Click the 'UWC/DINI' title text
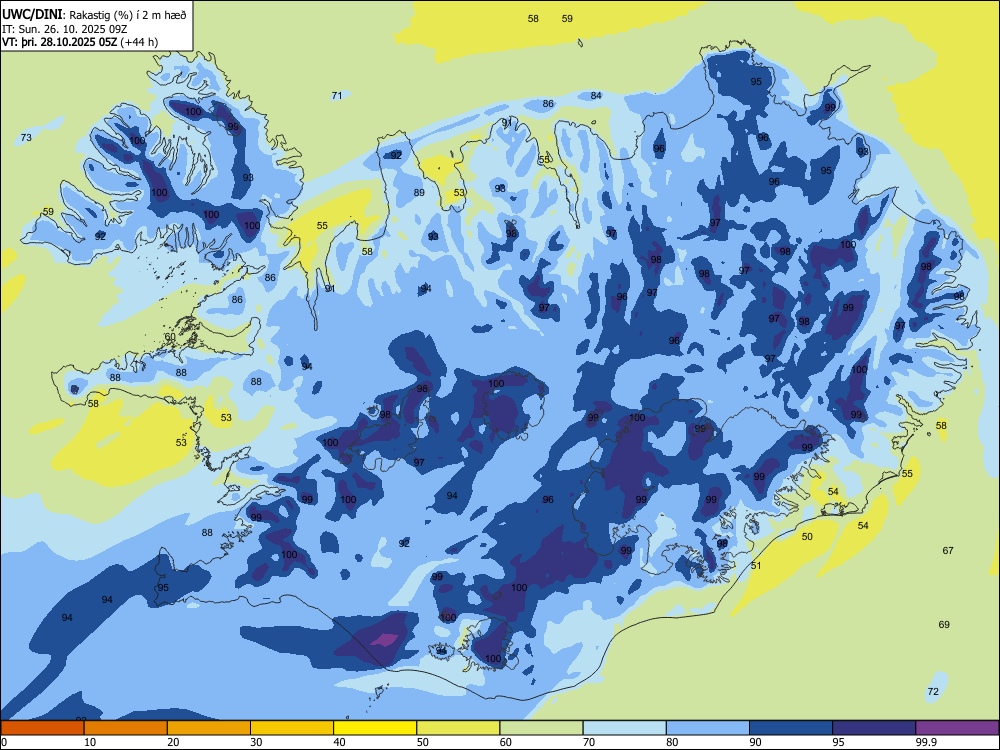This screenshot has height=750, width=1000. point(32,14)
